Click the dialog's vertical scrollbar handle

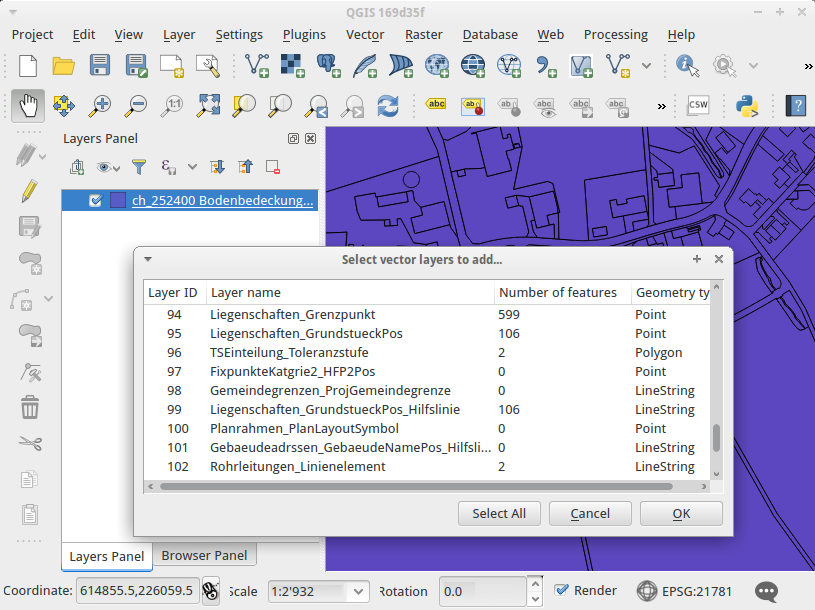[716, 438]
